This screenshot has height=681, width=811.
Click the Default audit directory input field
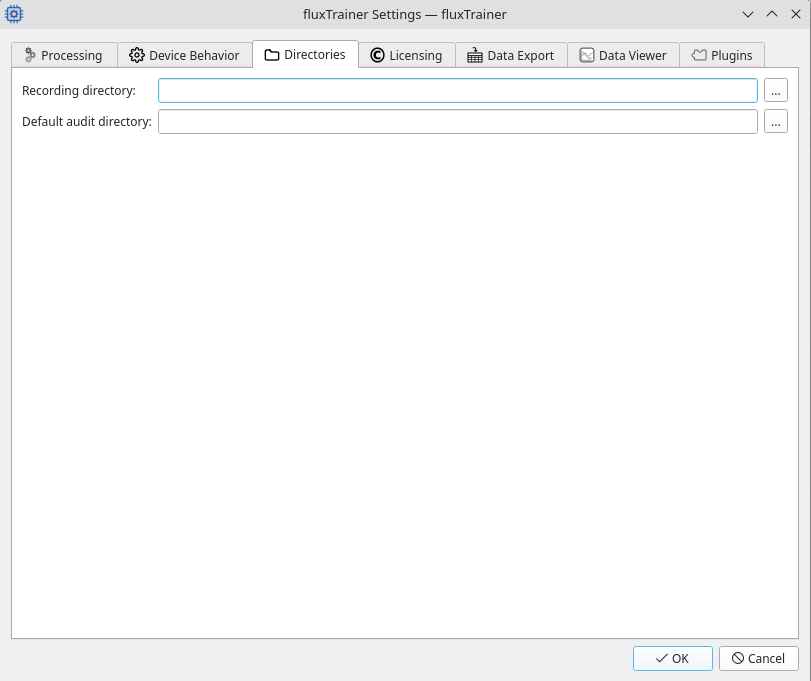click(x=458, y=122)
